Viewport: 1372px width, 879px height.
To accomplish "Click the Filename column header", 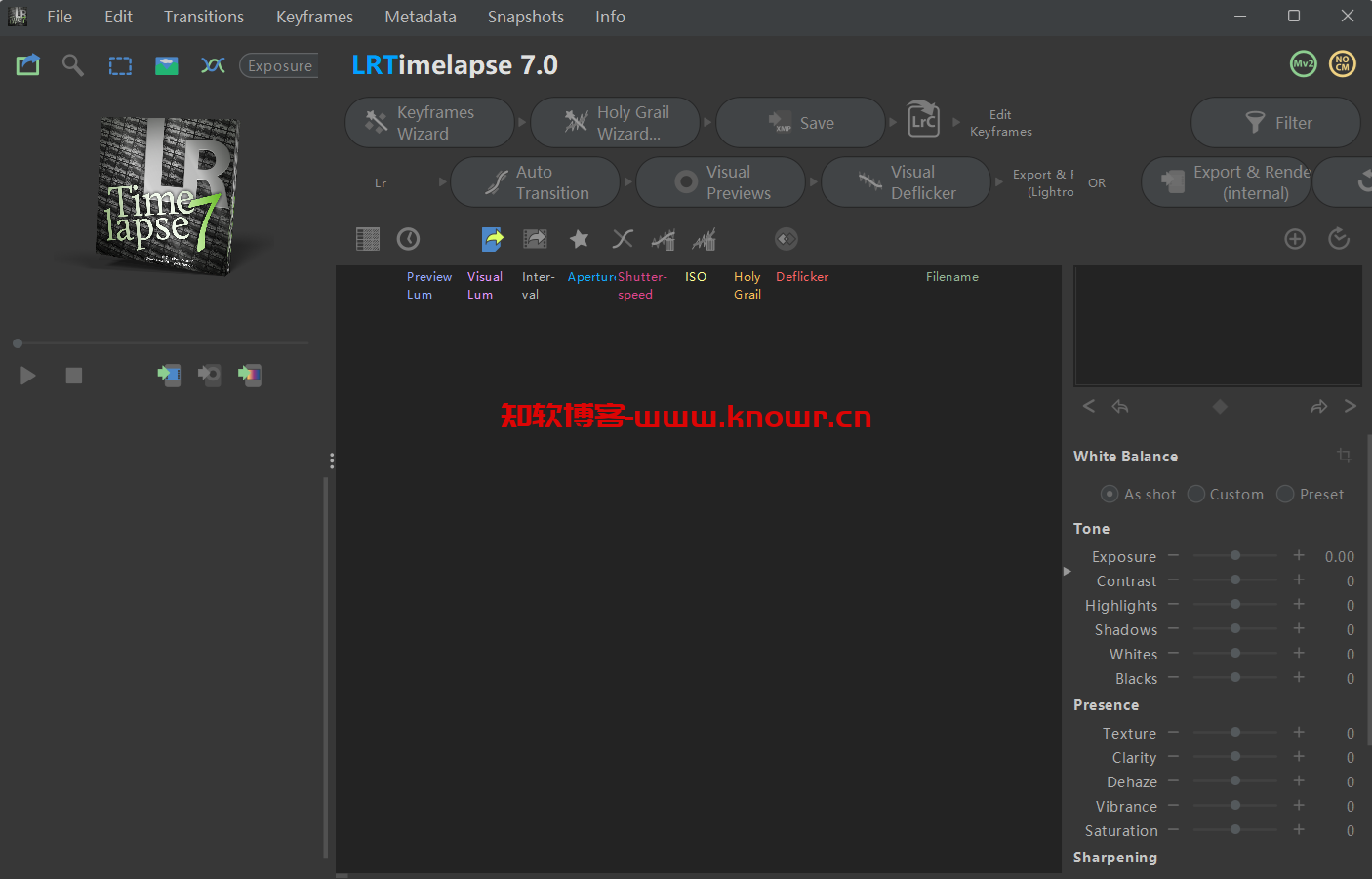I will click(952, 277).
